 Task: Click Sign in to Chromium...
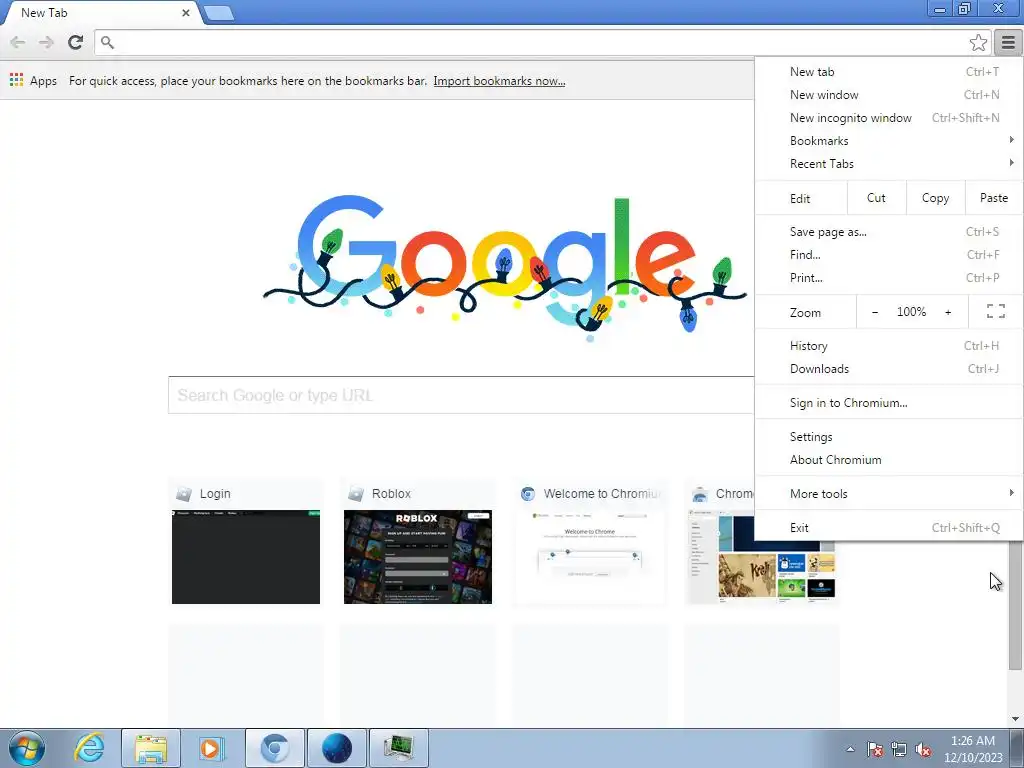pos(888,403)
